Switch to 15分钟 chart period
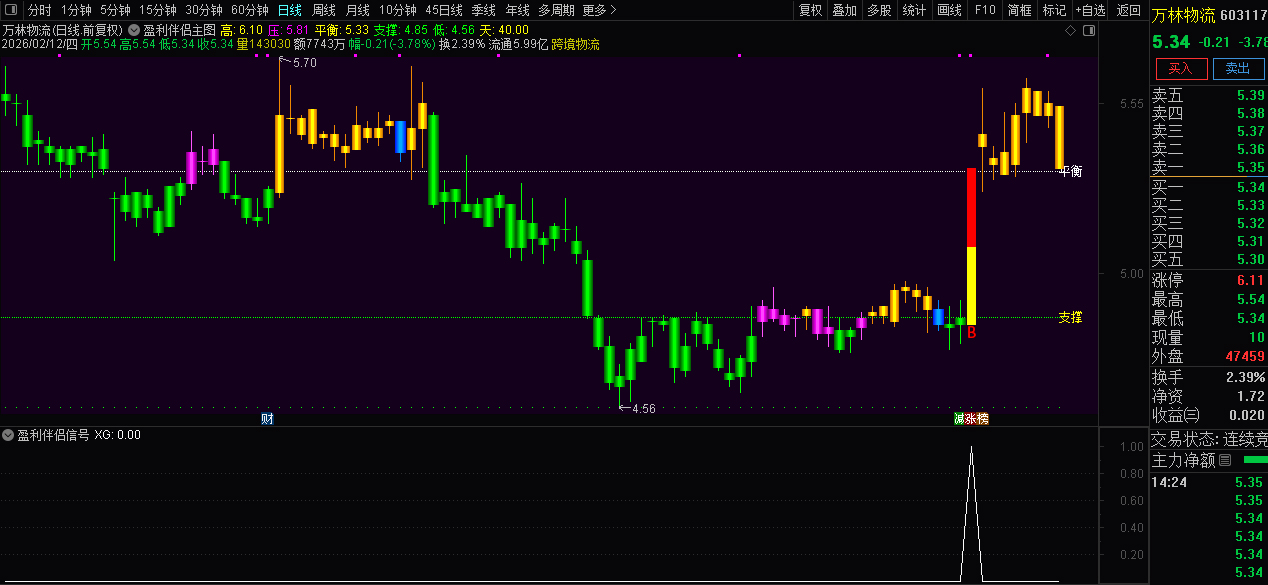The image size is (1268, 585). tap(157, 10)
